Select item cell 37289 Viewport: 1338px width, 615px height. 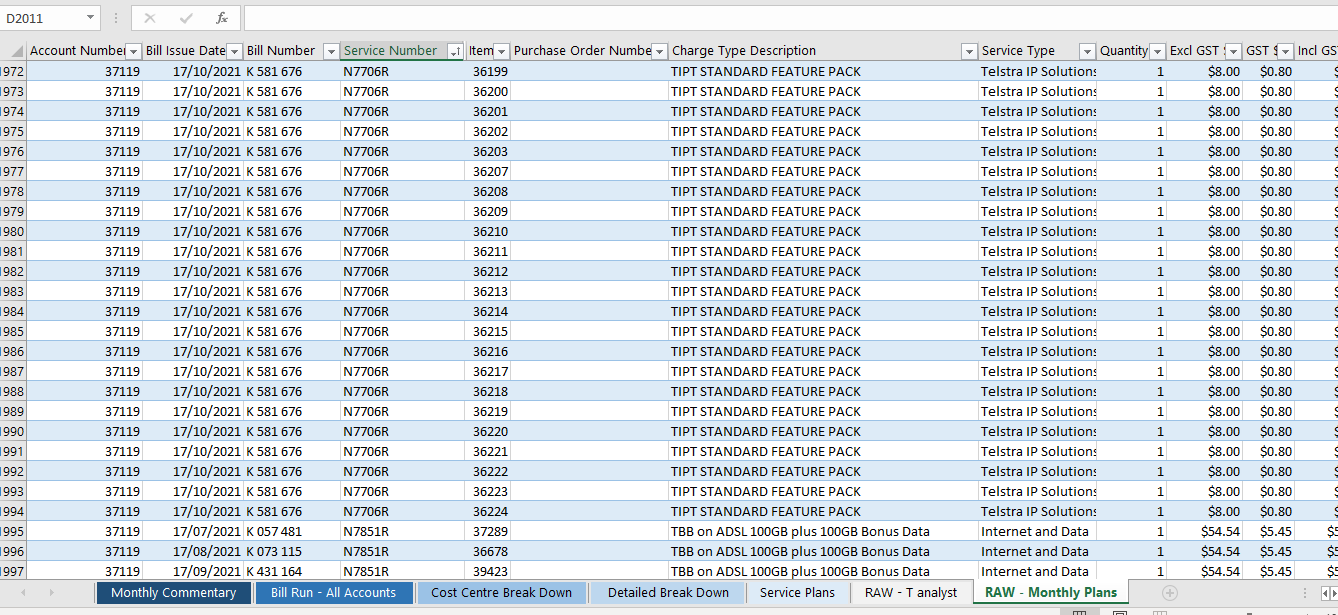(x=488, y=531)
